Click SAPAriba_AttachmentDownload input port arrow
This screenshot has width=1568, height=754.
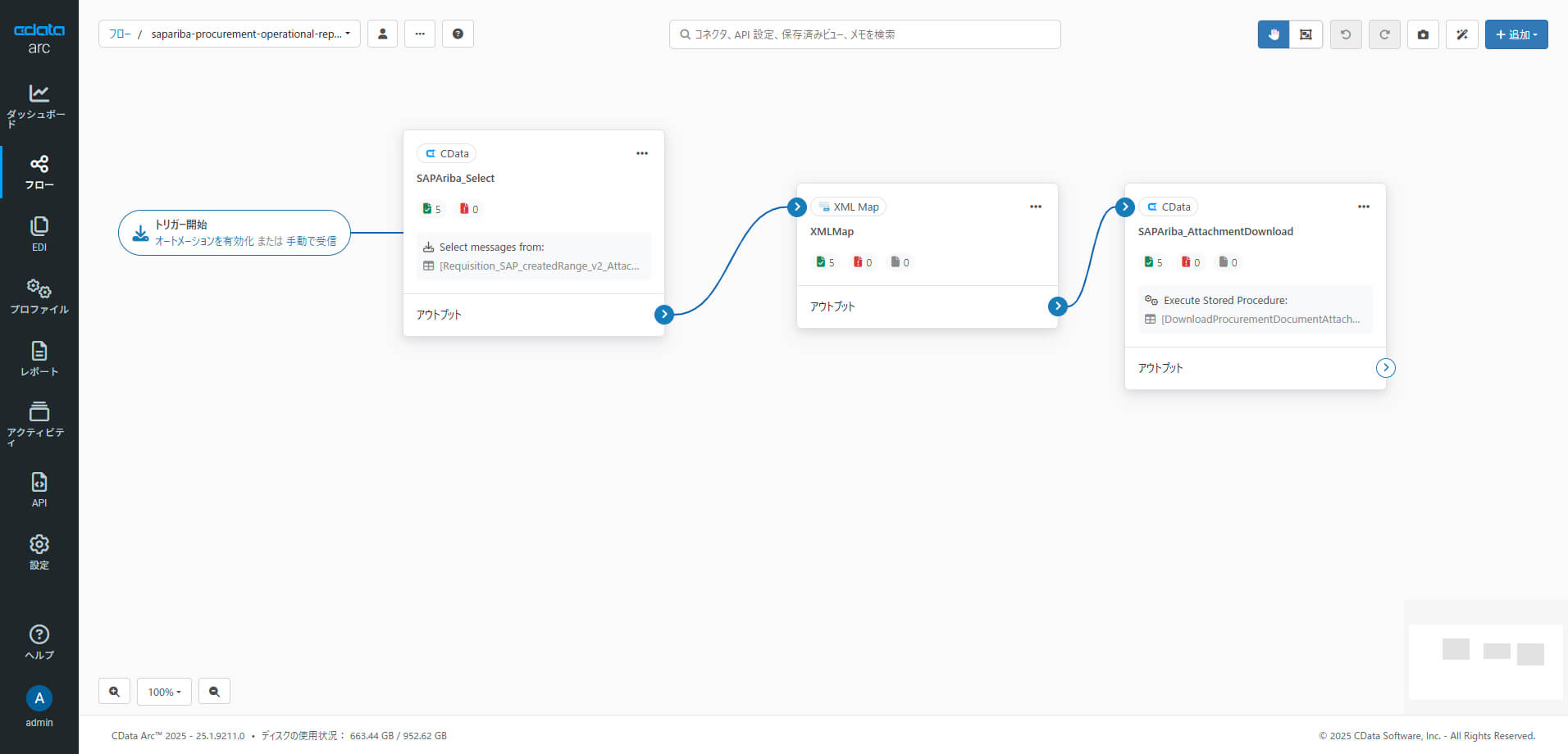[1125, 207]
